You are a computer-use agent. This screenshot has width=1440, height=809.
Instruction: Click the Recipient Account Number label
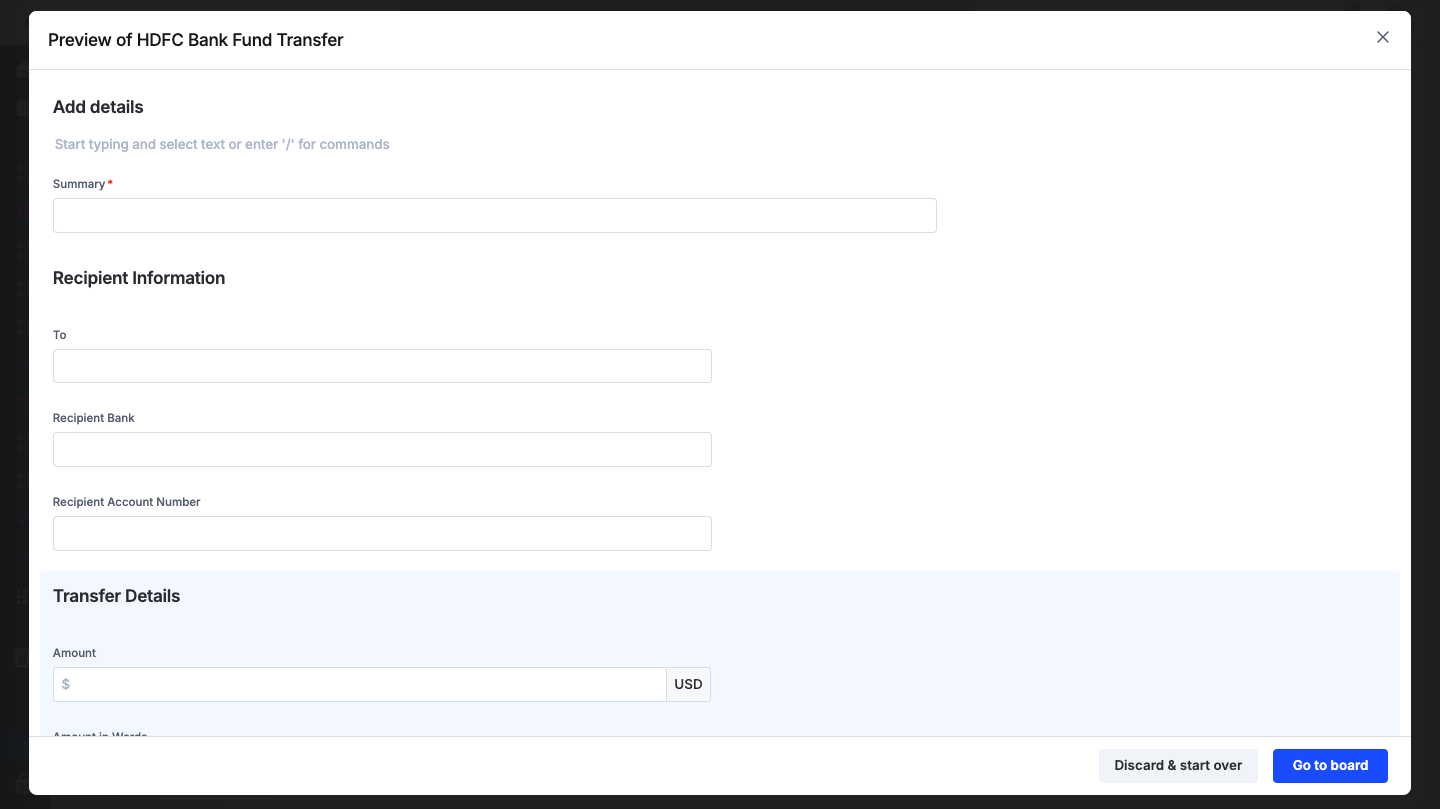click(x=127, y=502)
